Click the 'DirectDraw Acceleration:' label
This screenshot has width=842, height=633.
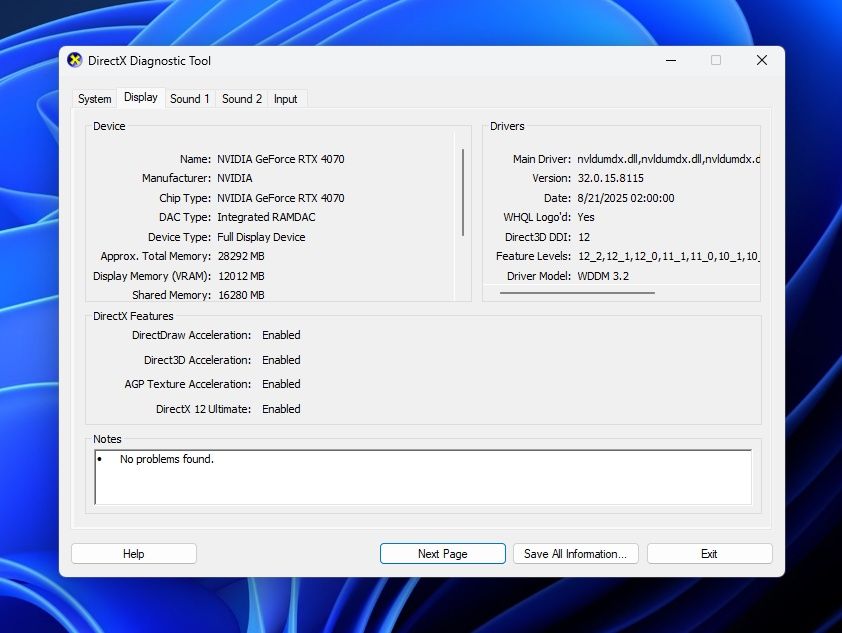tap(192, 335)
